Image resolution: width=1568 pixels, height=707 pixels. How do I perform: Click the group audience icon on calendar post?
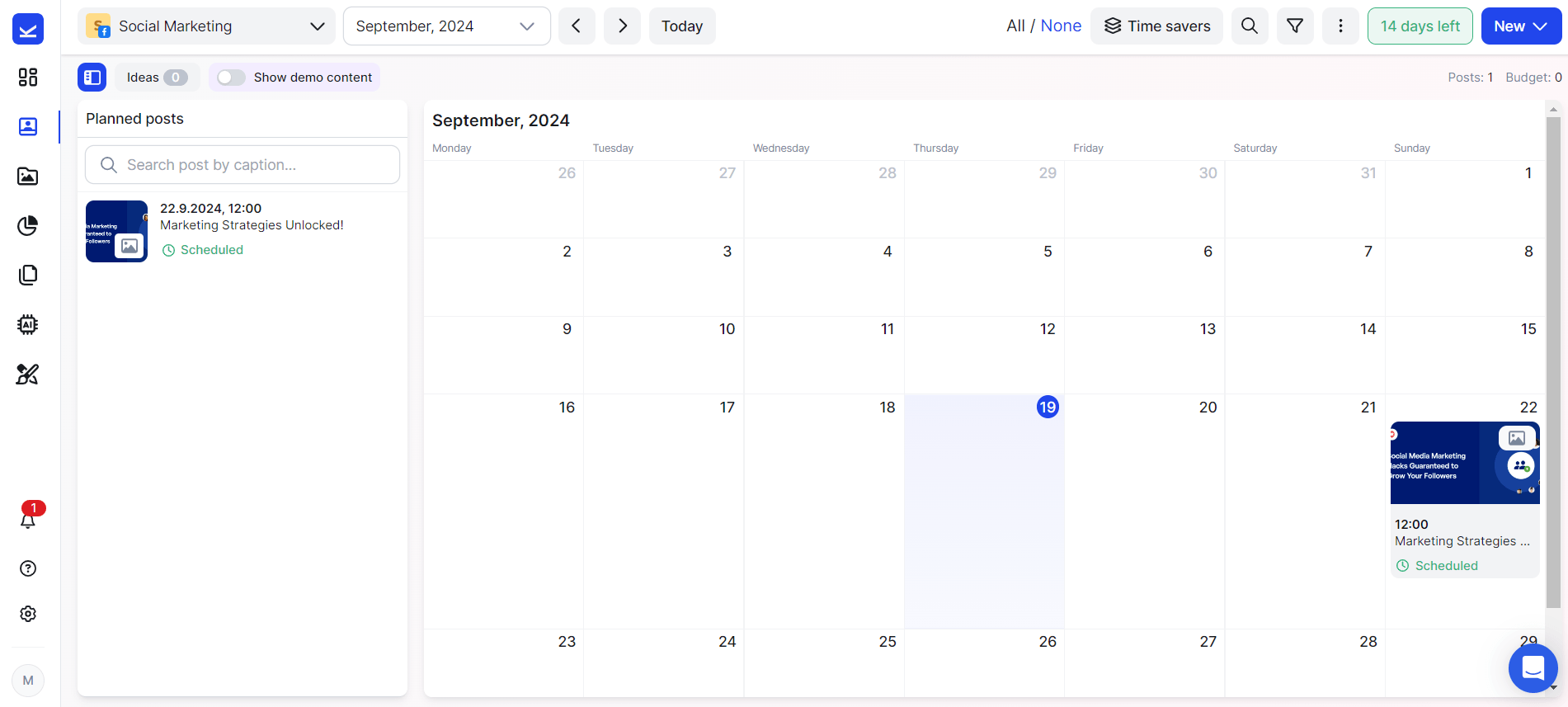coord(1521,466)
